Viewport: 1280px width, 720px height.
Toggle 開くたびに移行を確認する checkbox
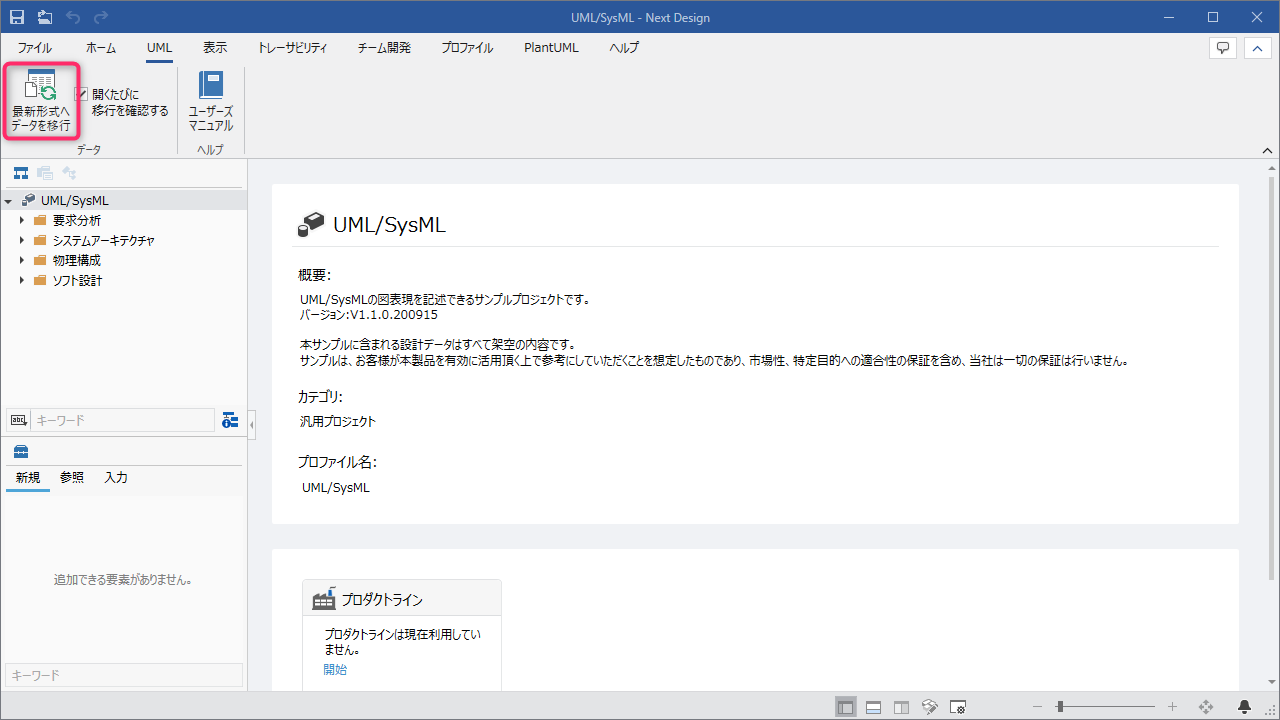tap(82, 94)
